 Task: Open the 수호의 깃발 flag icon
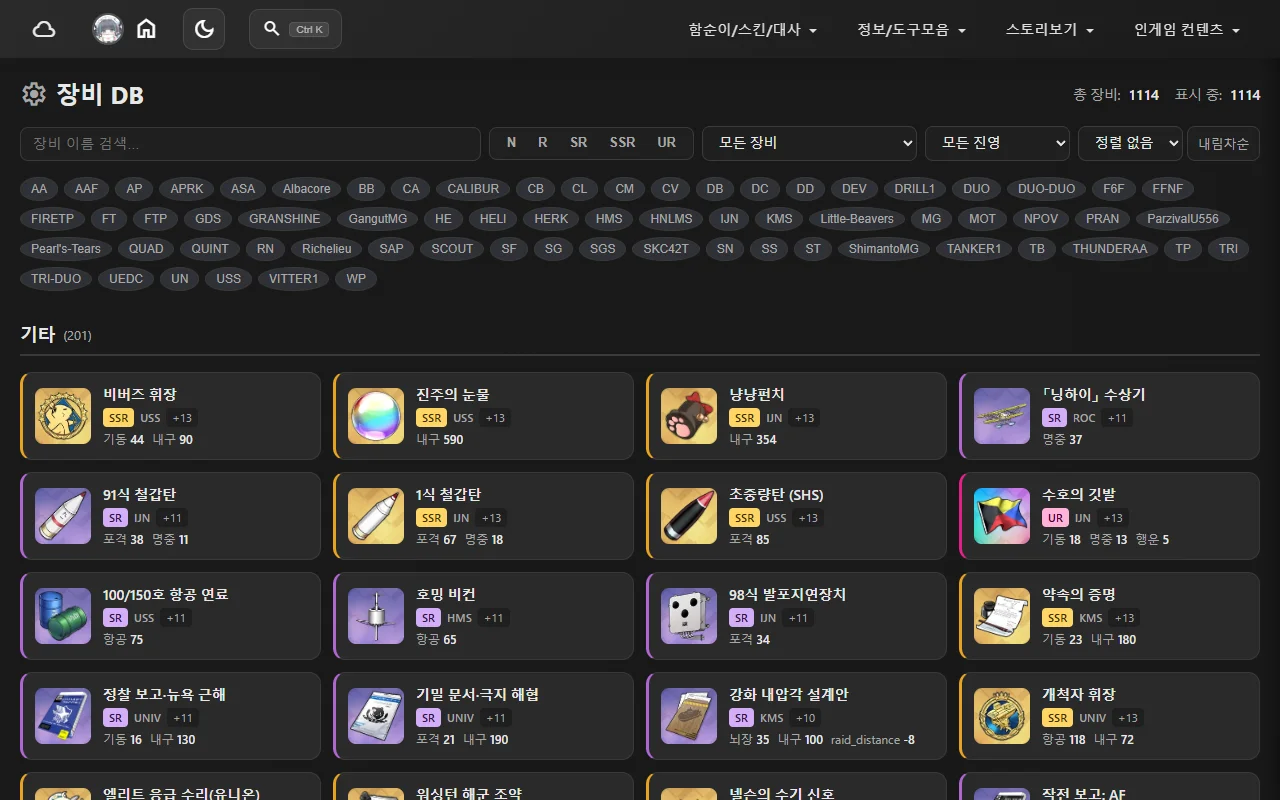click(1002, 516)
